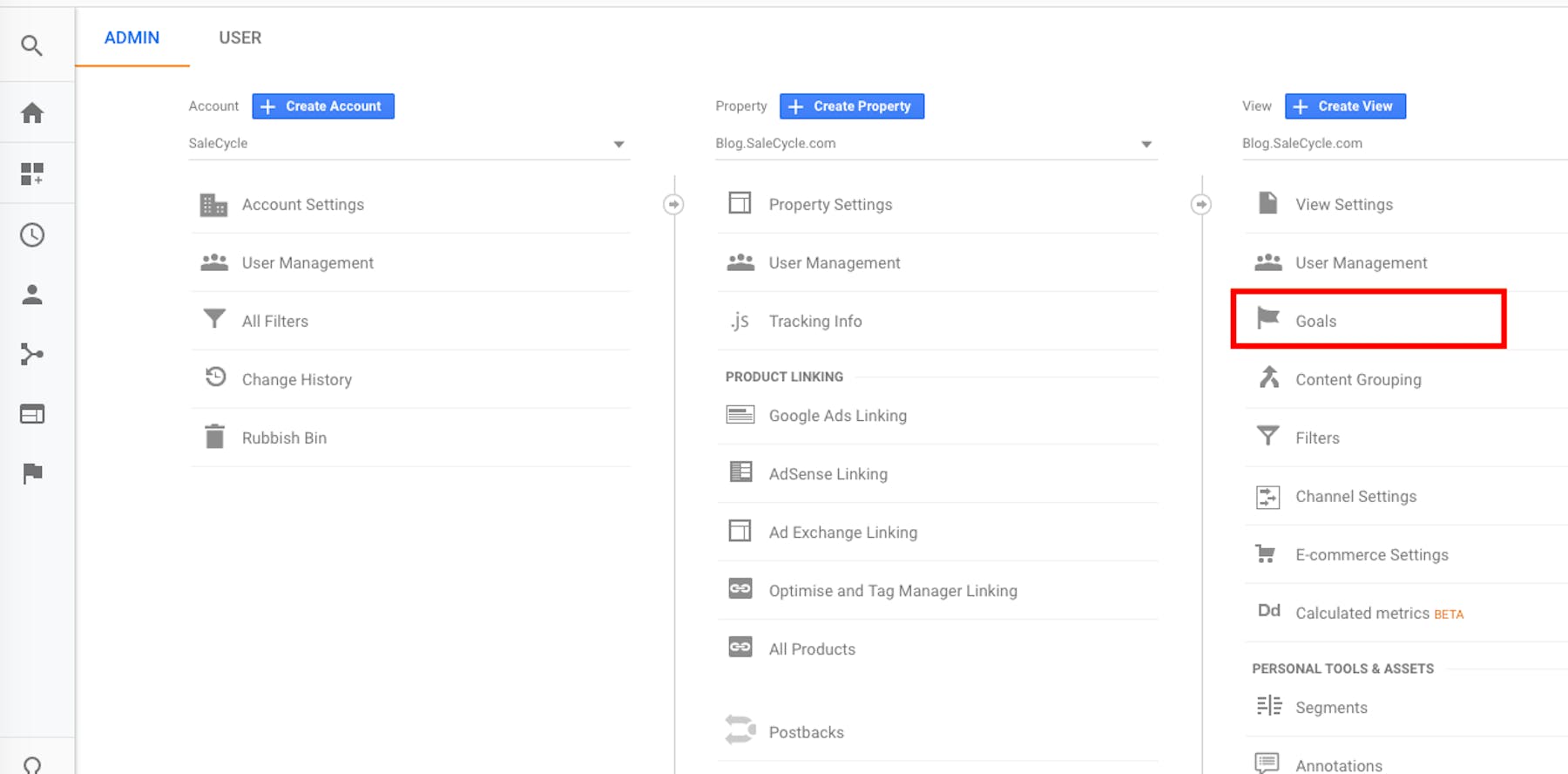Open All Products link
This screenshot has height=774, width=1568.
(x=812, y=649)
